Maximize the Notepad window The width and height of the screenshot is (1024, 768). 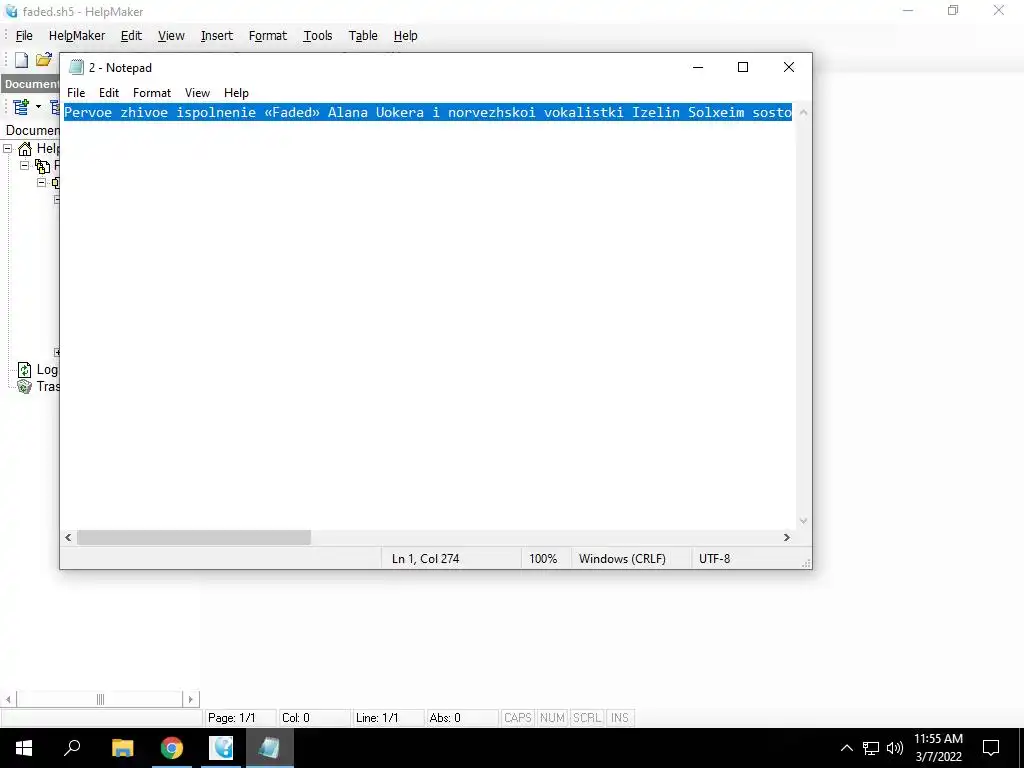(743, 67)
